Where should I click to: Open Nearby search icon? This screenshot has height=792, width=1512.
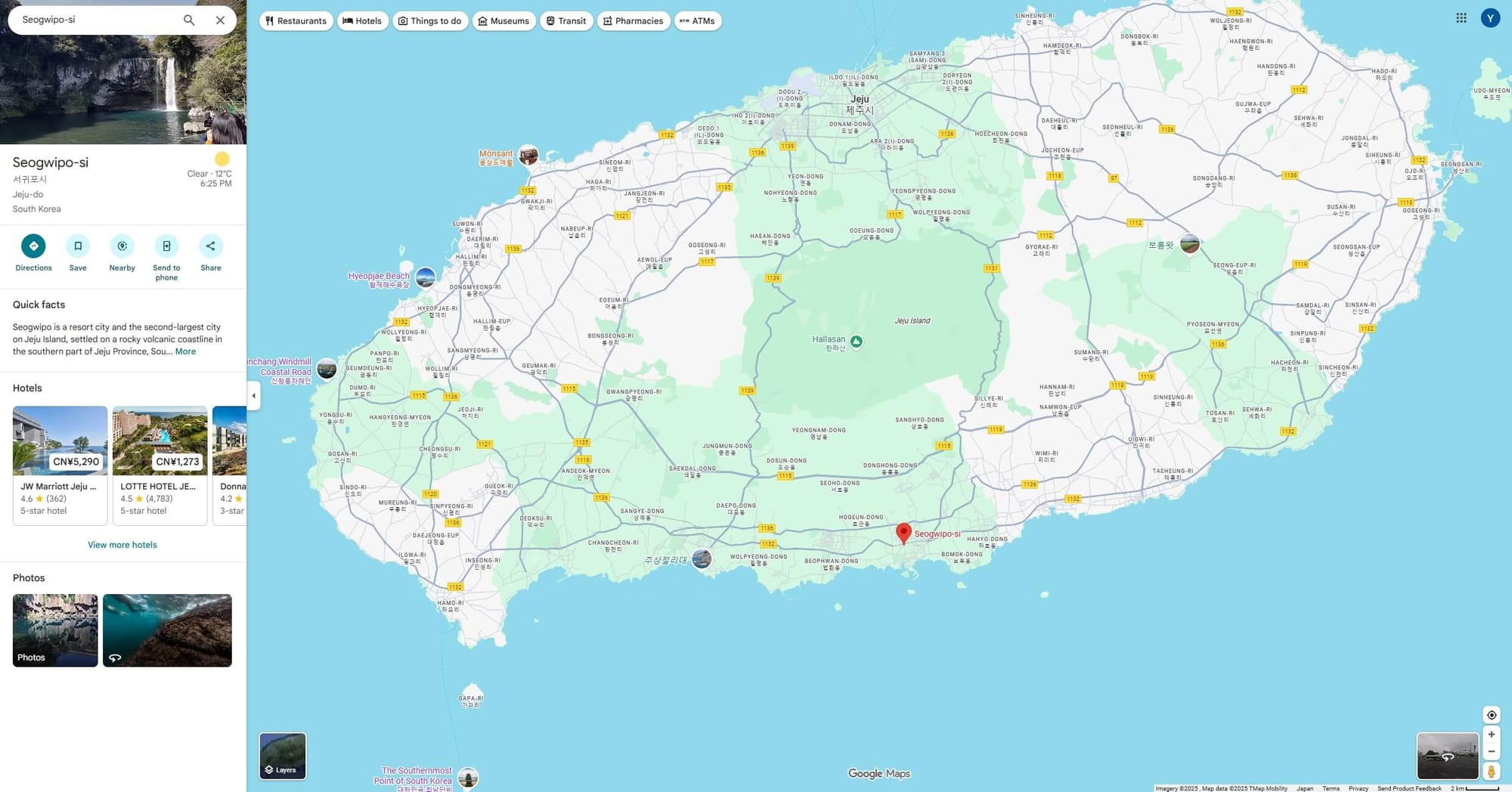click(x=122, y=246)
